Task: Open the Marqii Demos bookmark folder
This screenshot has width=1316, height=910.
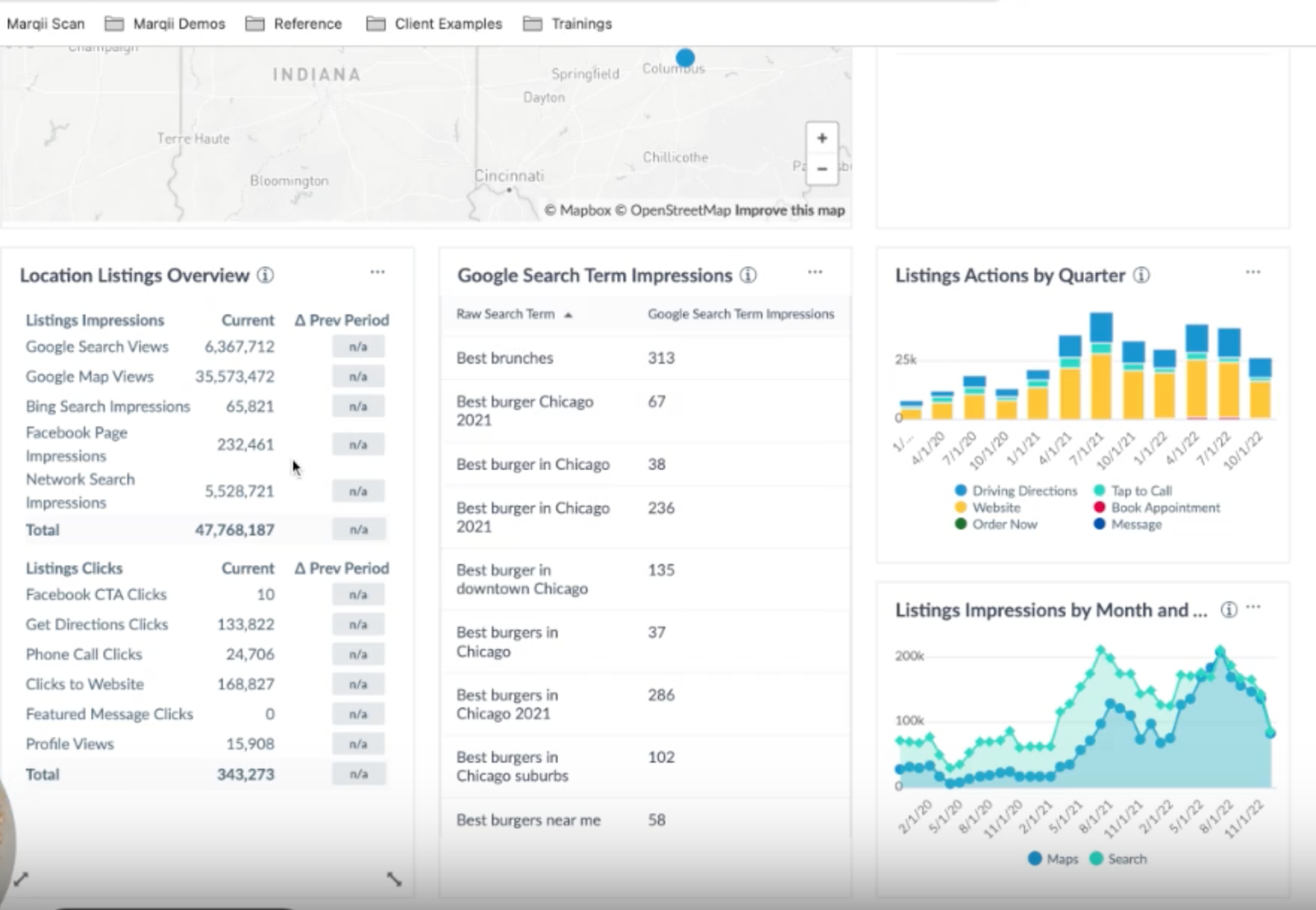Action: (x=165, y=24)
